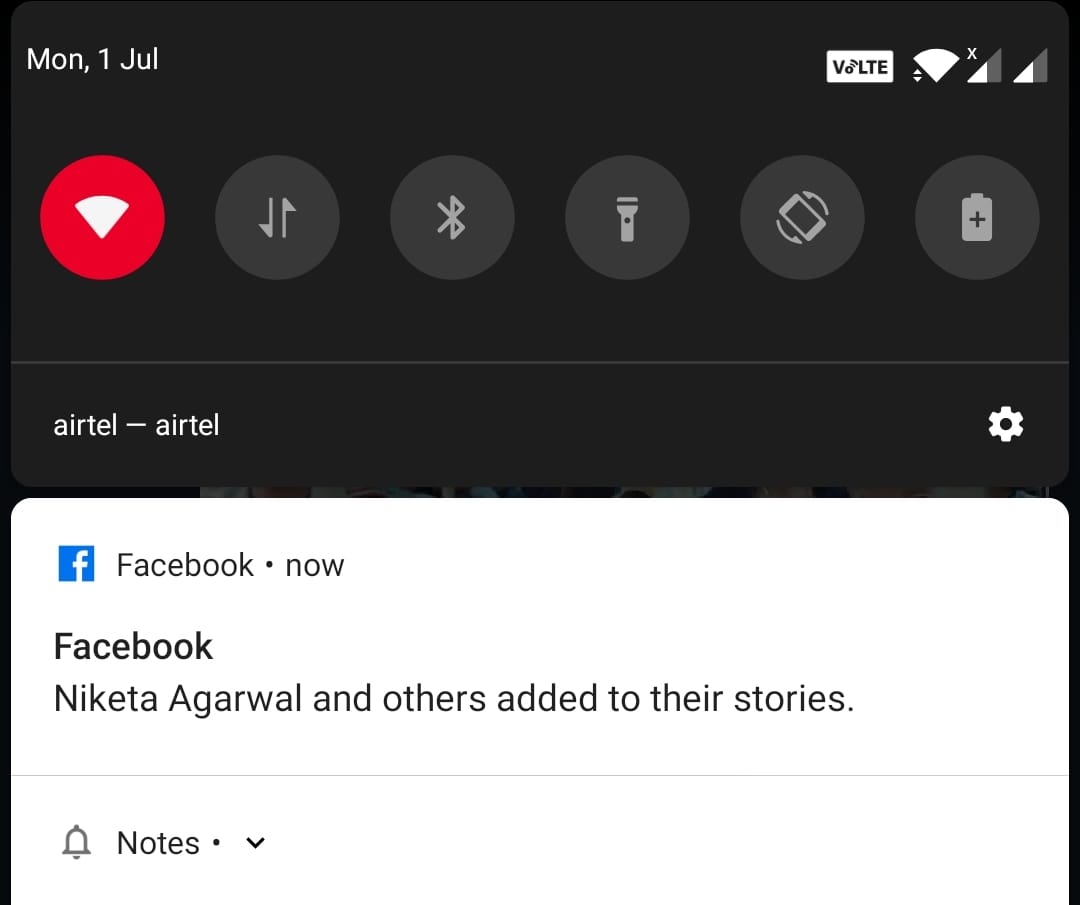Open settings via gear icon

[1006, 424]
